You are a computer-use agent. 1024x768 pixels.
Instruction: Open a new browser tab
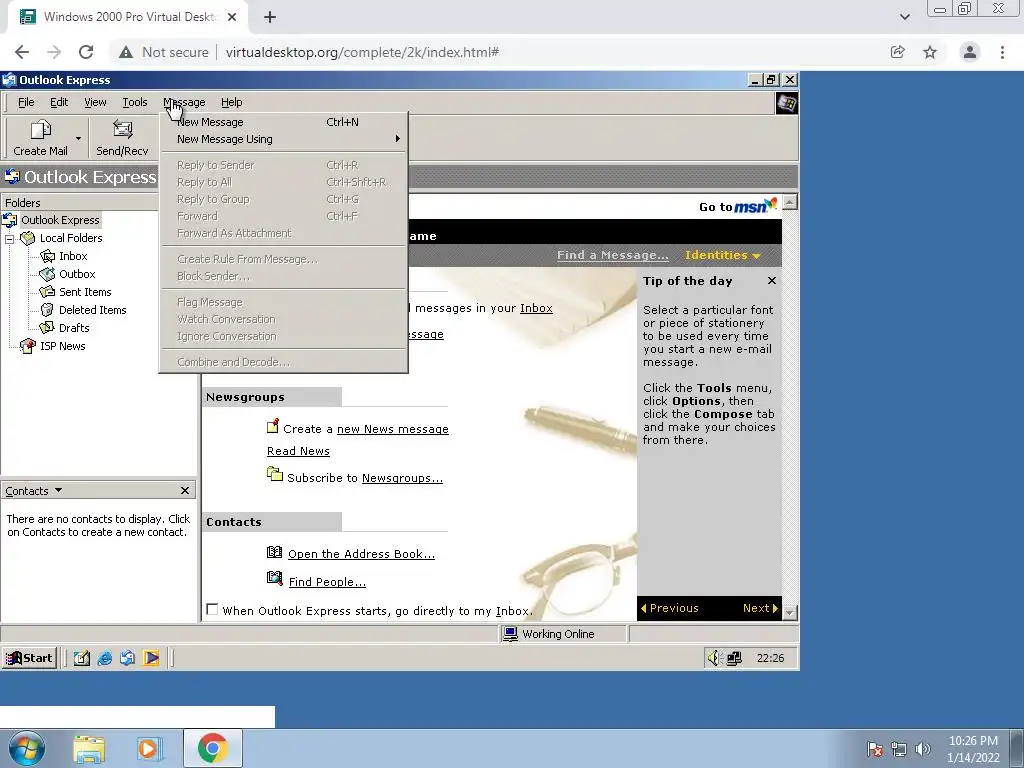pos(270,17)
